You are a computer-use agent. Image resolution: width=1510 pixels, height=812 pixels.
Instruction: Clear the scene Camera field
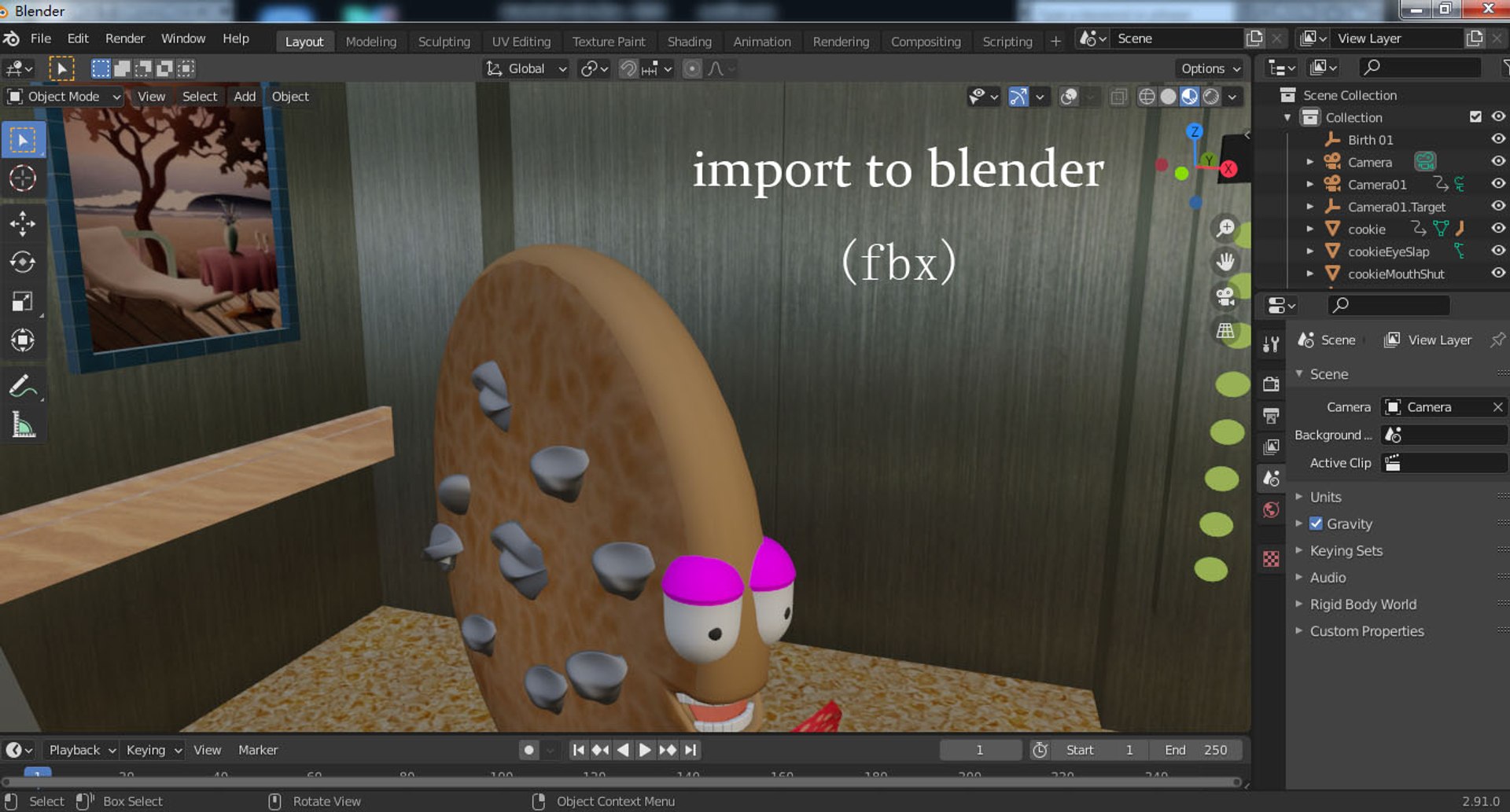click(x=1497, y=407)
